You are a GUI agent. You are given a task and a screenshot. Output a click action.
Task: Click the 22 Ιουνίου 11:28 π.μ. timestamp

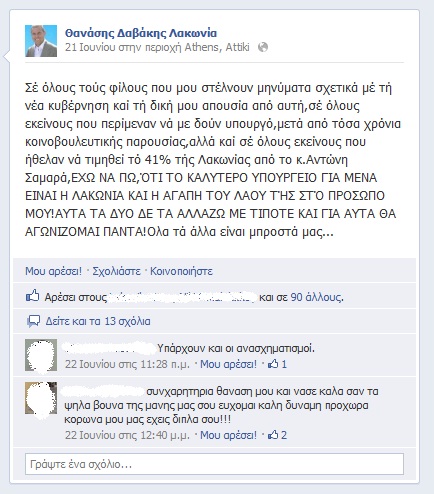[x=127, y=364]
